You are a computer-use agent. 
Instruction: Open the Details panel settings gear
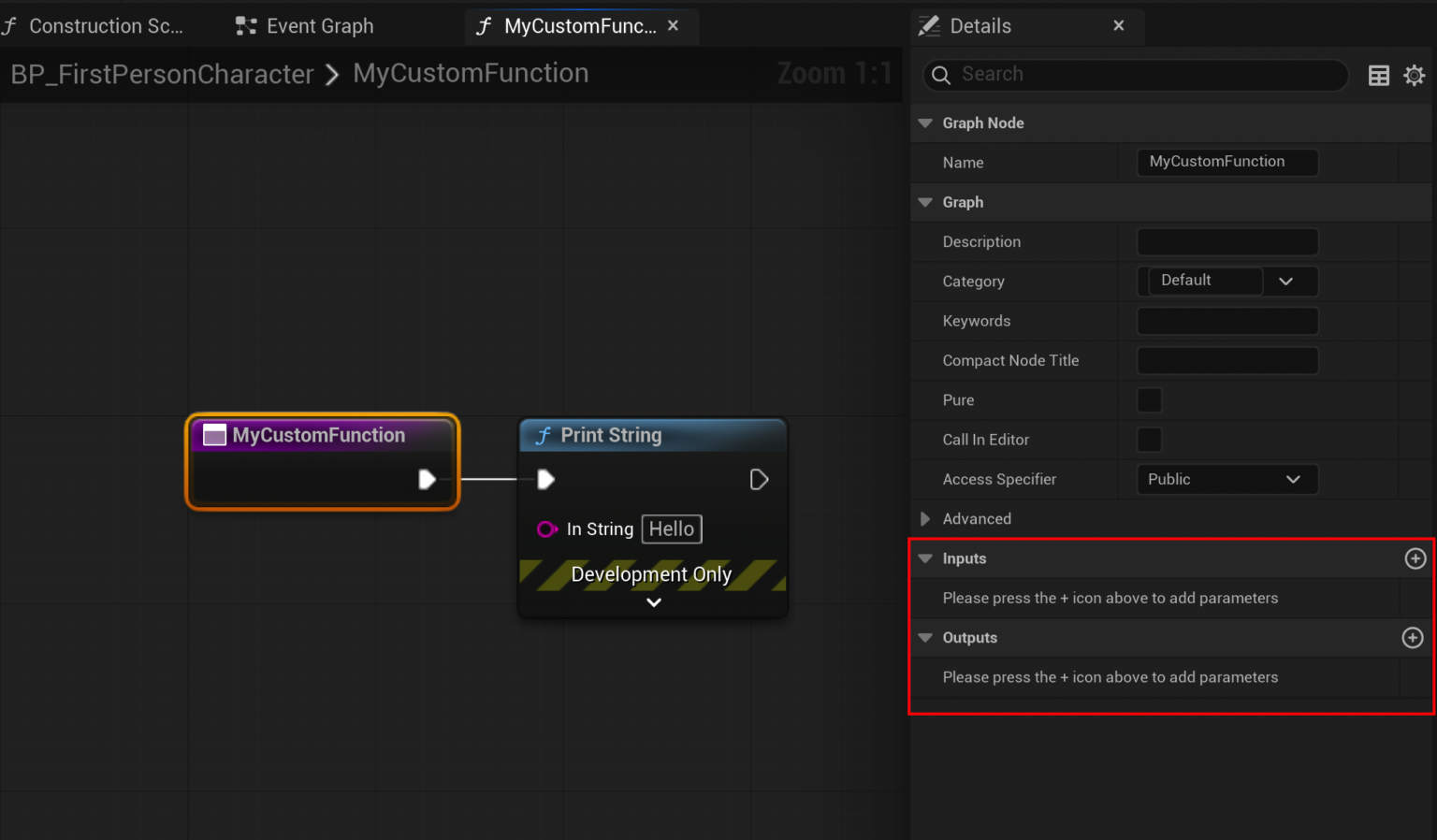tap(1414, 75)
